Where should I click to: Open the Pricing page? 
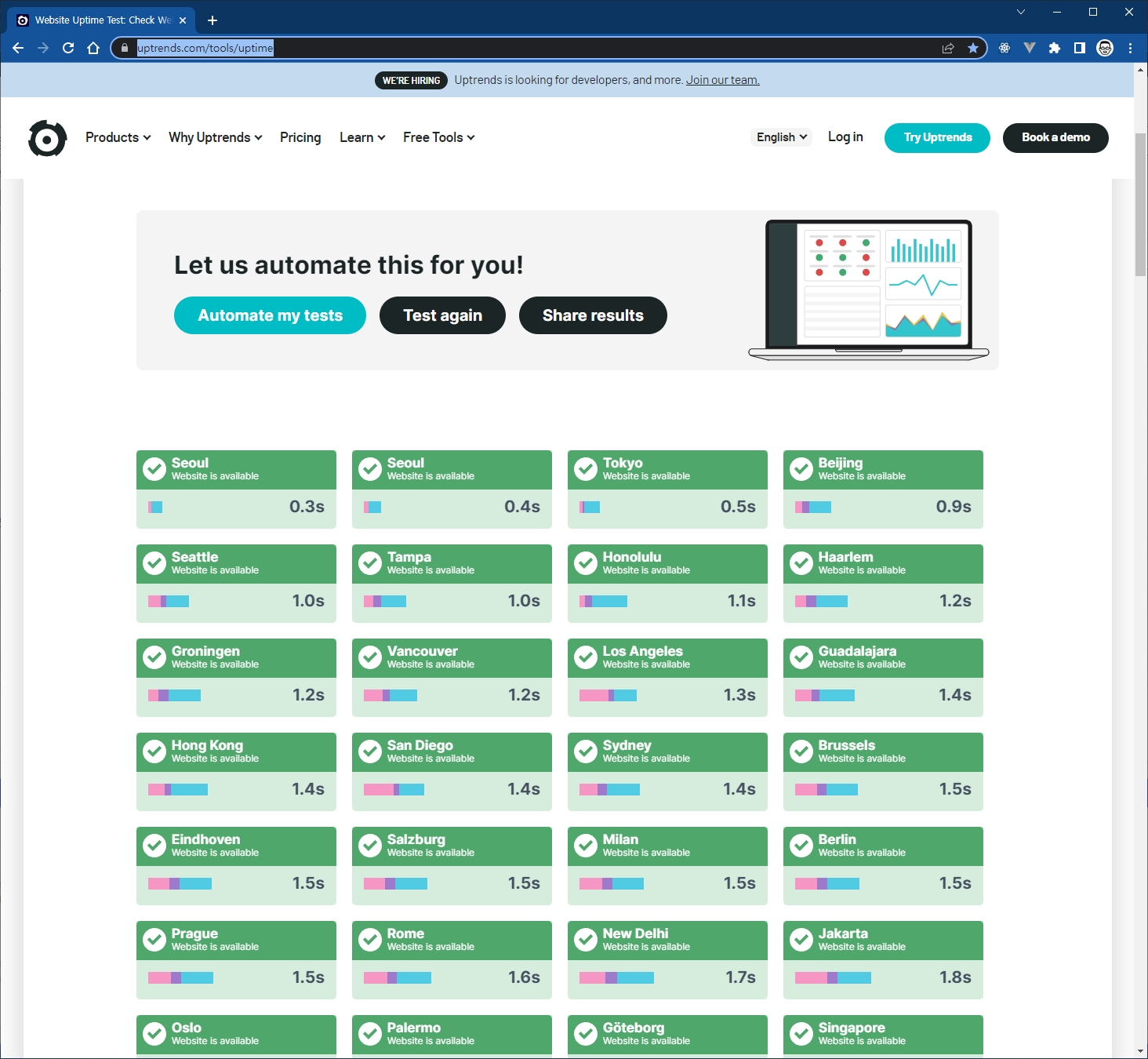[300, 137]
